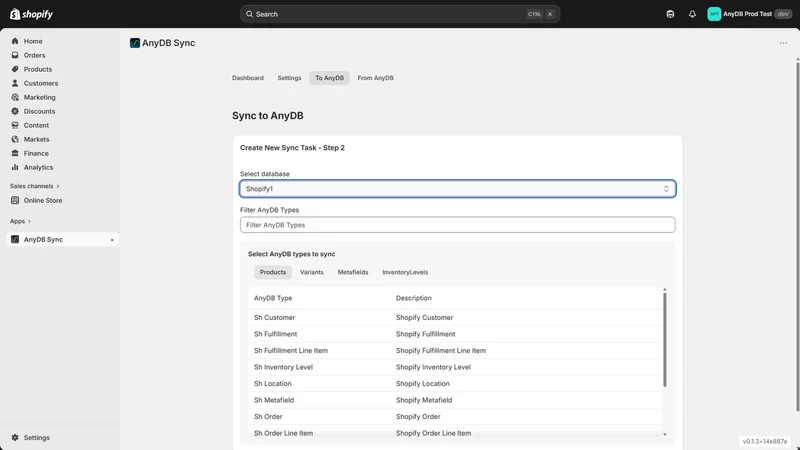Image resolution: width=800 pixels, height=450 pixels.
Task: Click the Products tag icon
Action: pyautogui.click(x=15, y=69)
